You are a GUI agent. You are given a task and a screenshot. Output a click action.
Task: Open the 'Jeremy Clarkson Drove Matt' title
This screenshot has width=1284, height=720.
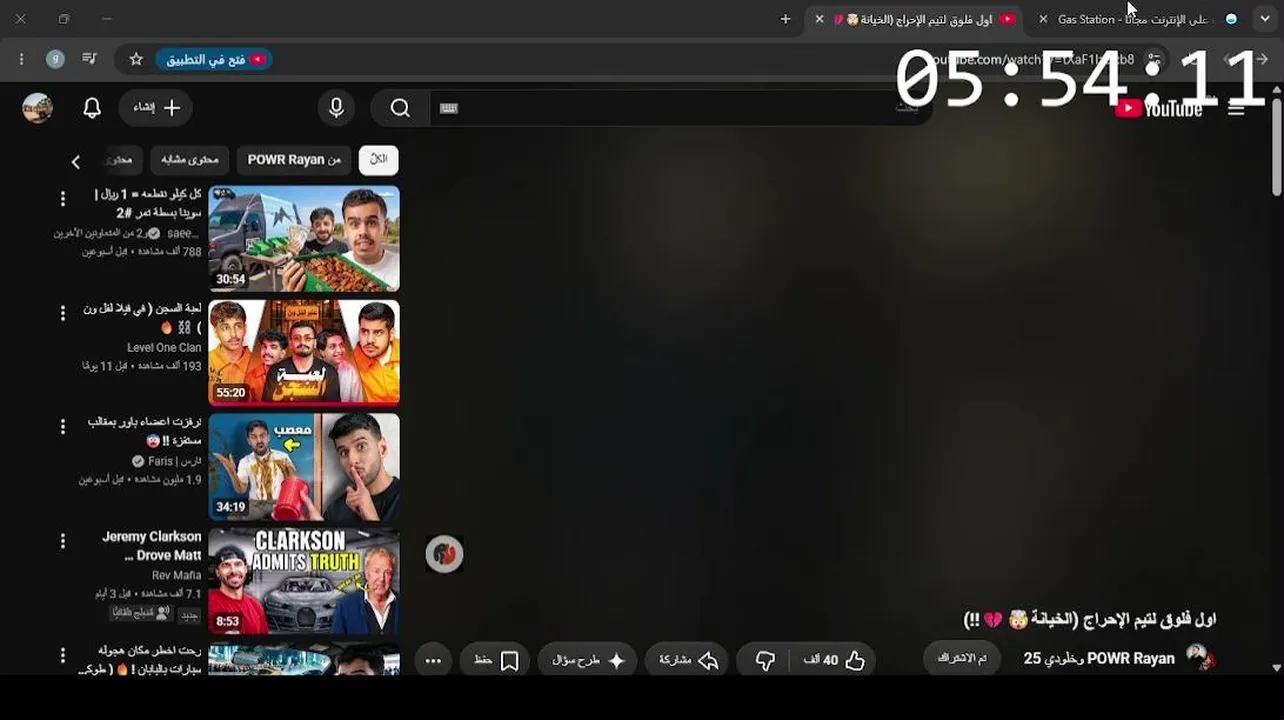coord(151,546)
